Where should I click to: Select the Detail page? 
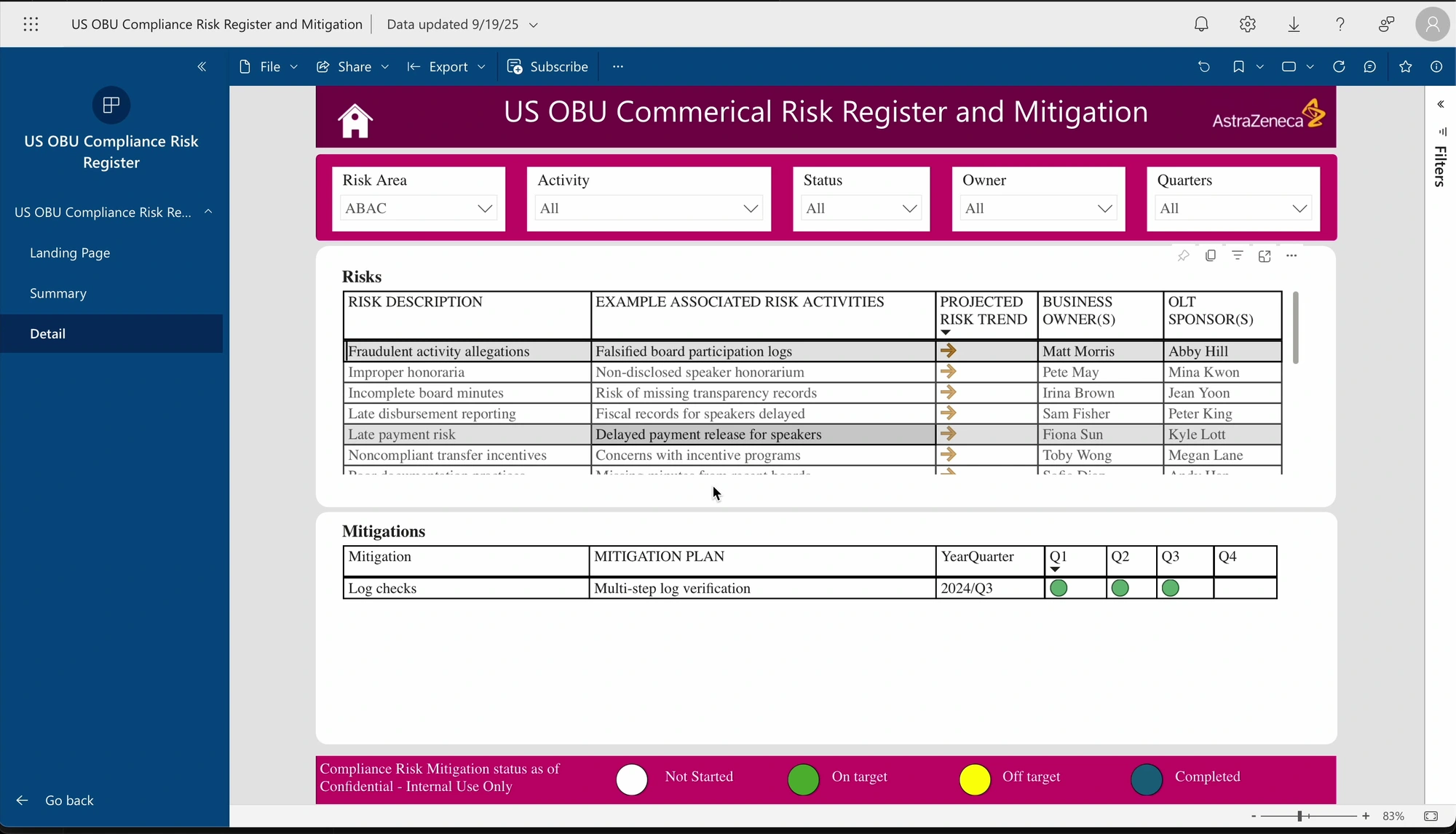(111, 334)
